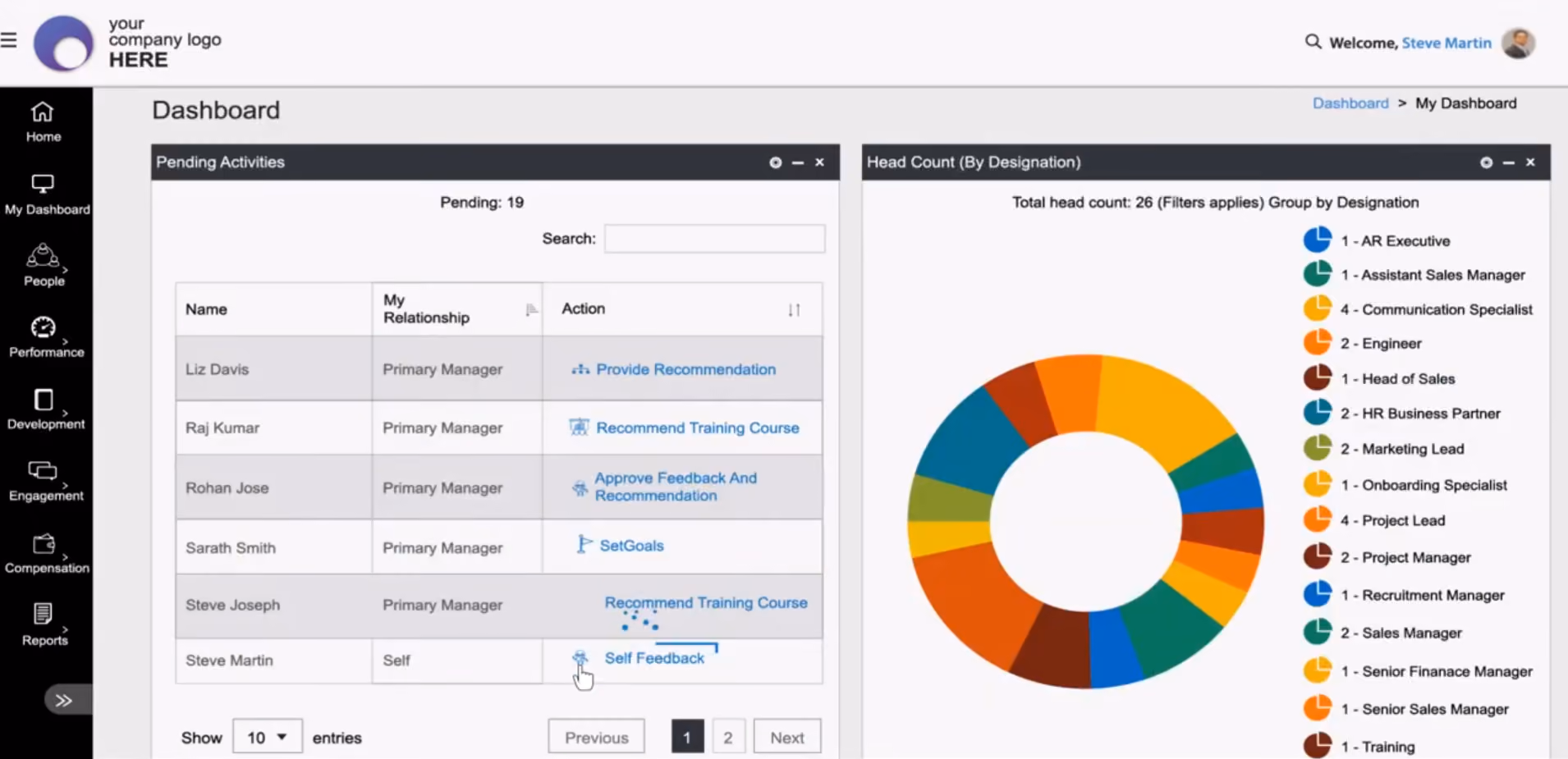Sort by My Relationship column
1568x759 pixels.
531,309
